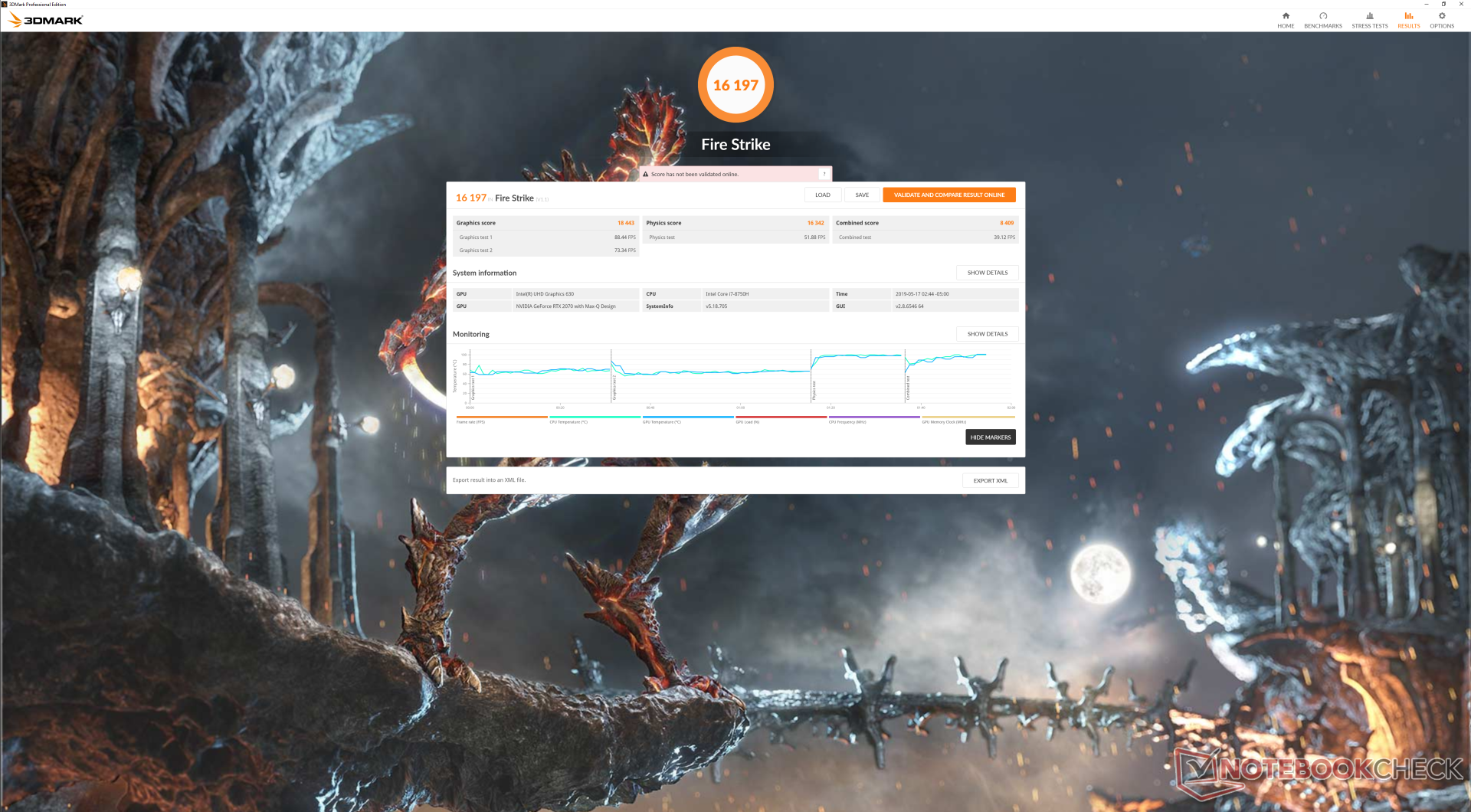Screen dimensions: 1471x812
Task: Click the Combined test chart marker
Action: (x=909, y=388)
